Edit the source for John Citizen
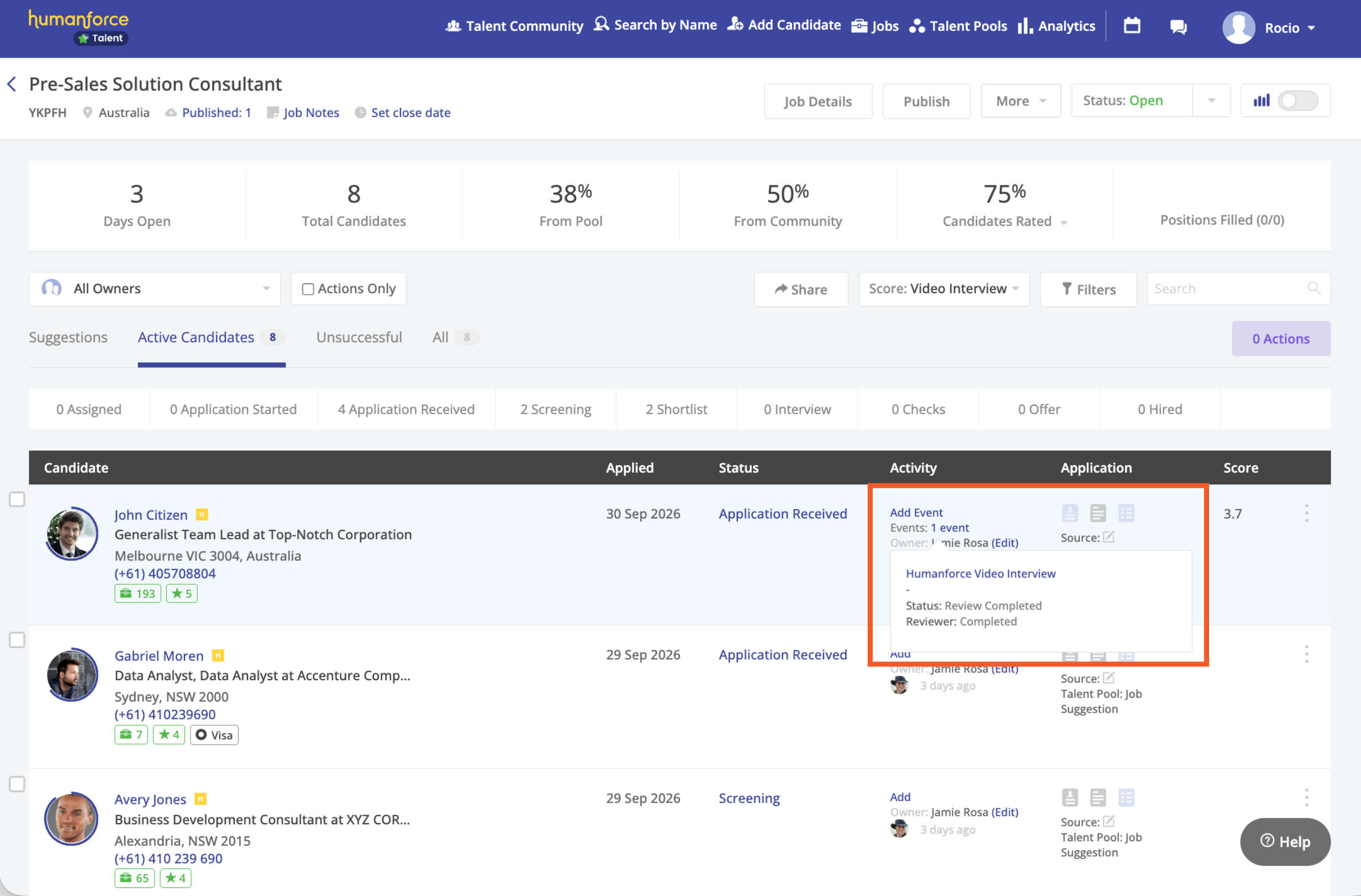Image resolution: width=1361 pixels, height=896 pixels. (x=1108, y=537)
